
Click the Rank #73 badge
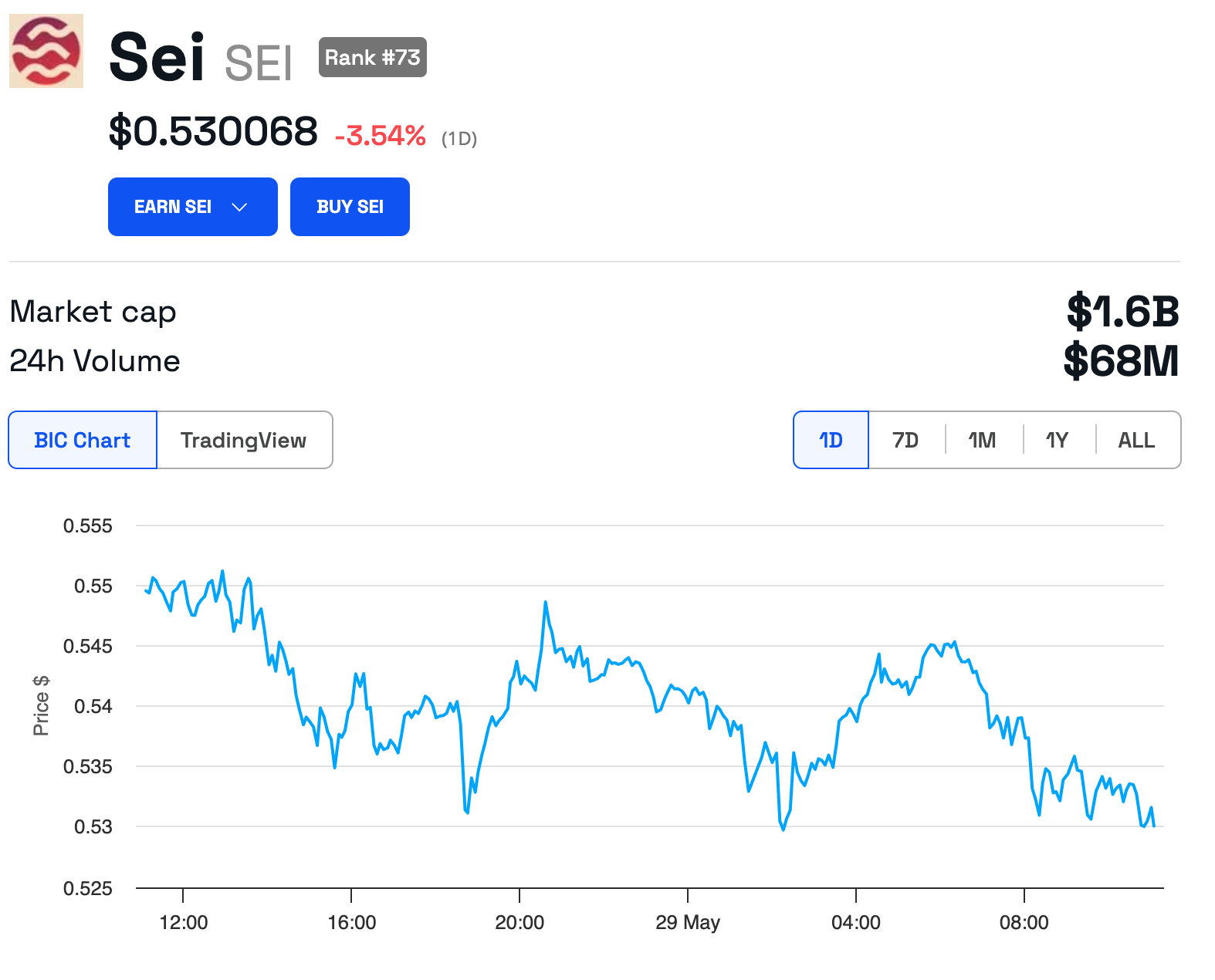pos(372,58)
